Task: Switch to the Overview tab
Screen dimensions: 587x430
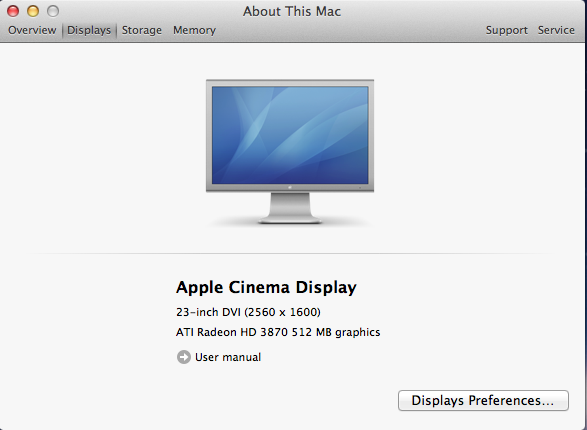Action: click(x=32, y=30)
